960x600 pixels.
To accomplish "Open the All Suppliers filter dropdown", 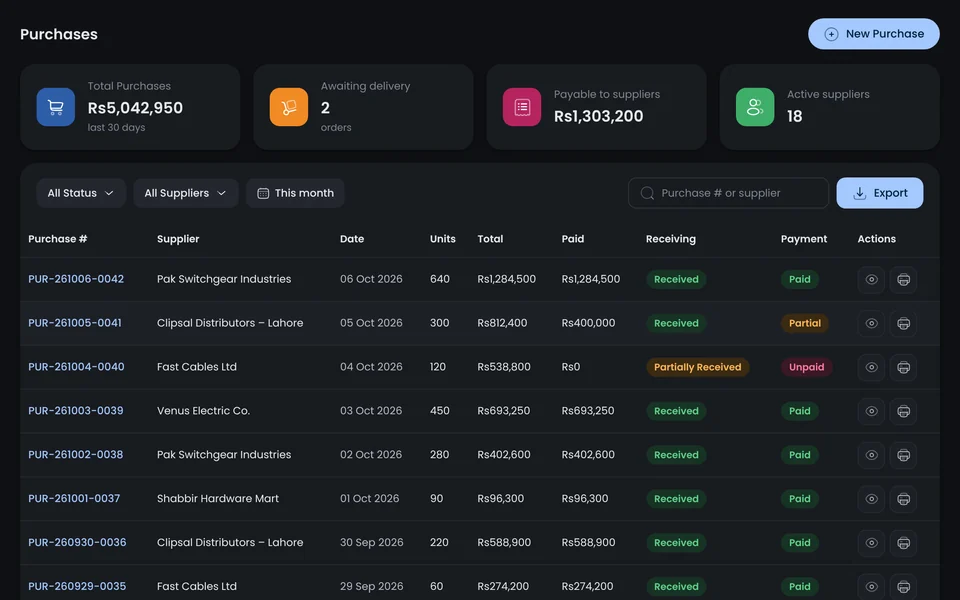I will coord(186,193).
